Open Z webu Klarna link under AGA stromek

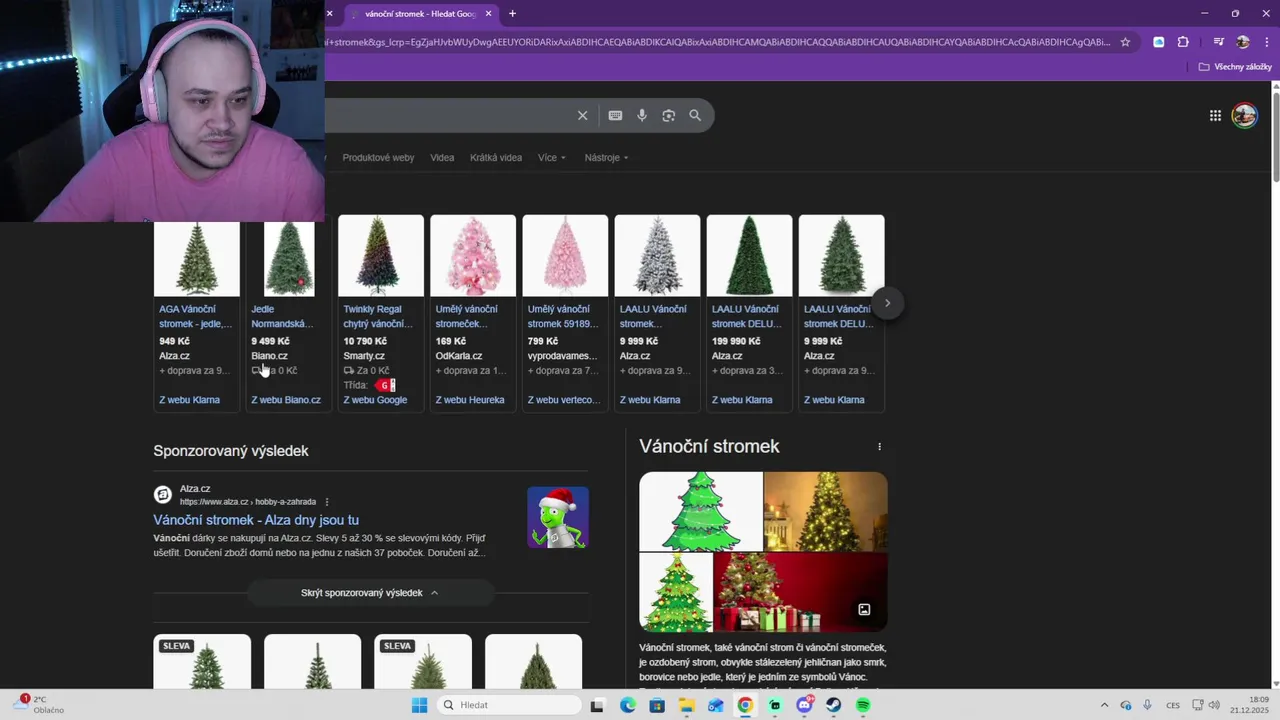coord(189,400)
